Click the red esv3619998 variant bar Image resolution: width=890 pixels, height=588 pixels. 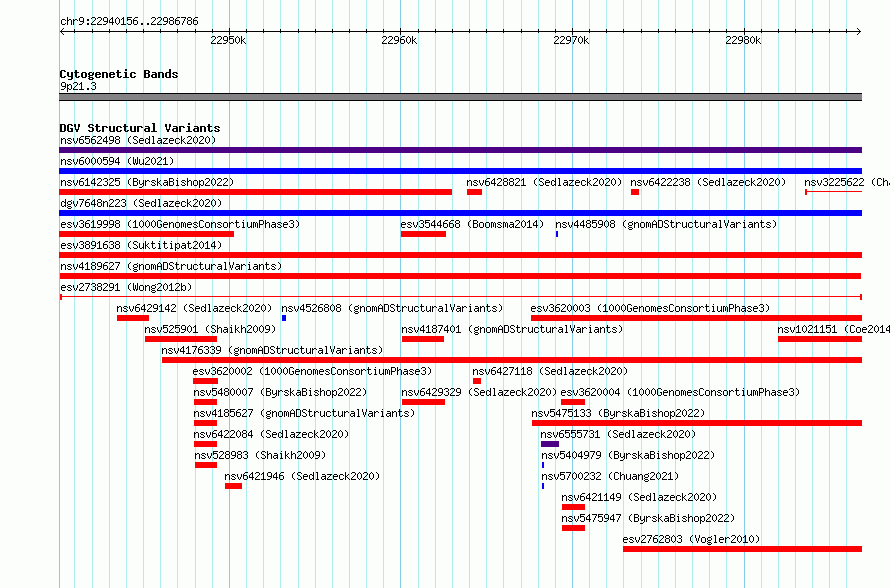[146, 234]
